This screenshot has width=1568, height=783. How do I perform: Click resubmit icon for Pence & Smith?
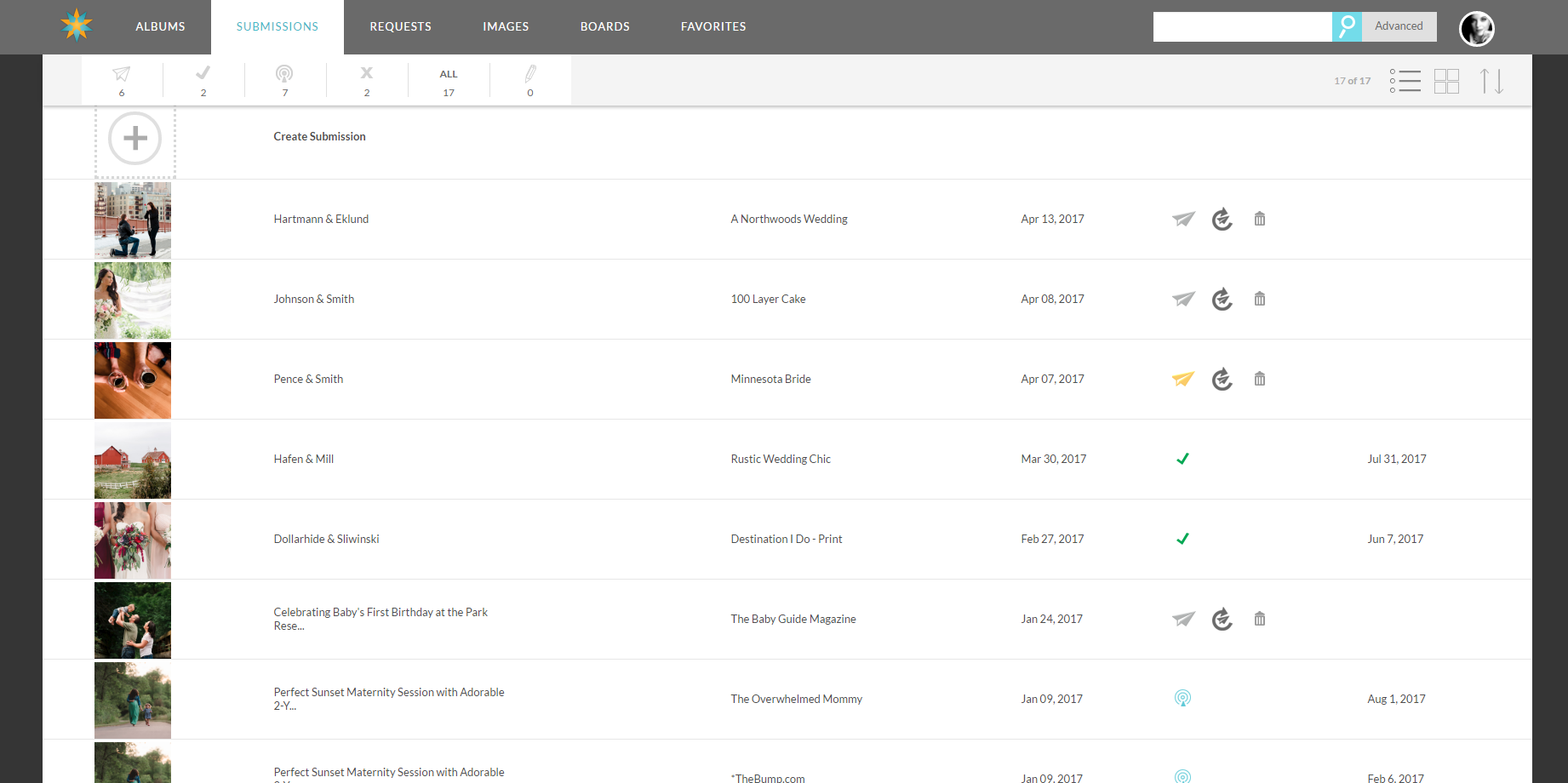pyautogui.click(x=1222, y=379)
